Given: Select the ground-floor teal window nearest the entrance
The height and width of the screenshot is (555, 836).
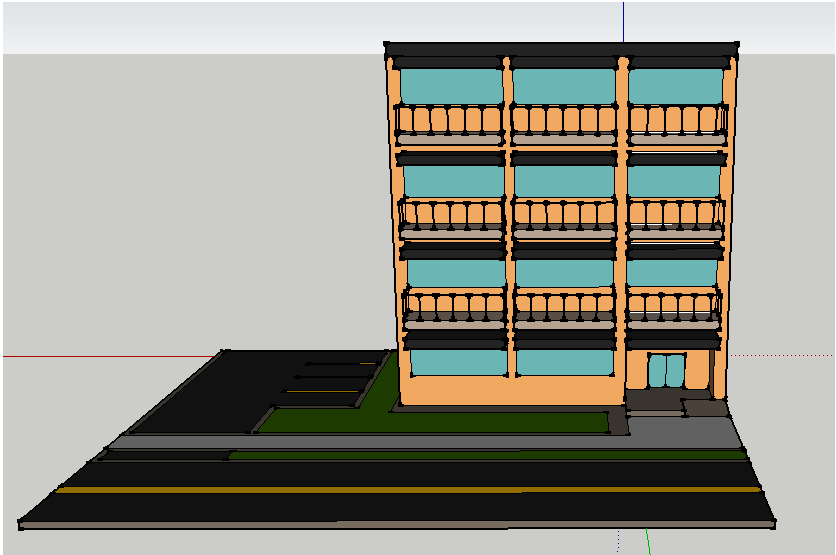Looking at the screenshot, I should coord(565,363).
